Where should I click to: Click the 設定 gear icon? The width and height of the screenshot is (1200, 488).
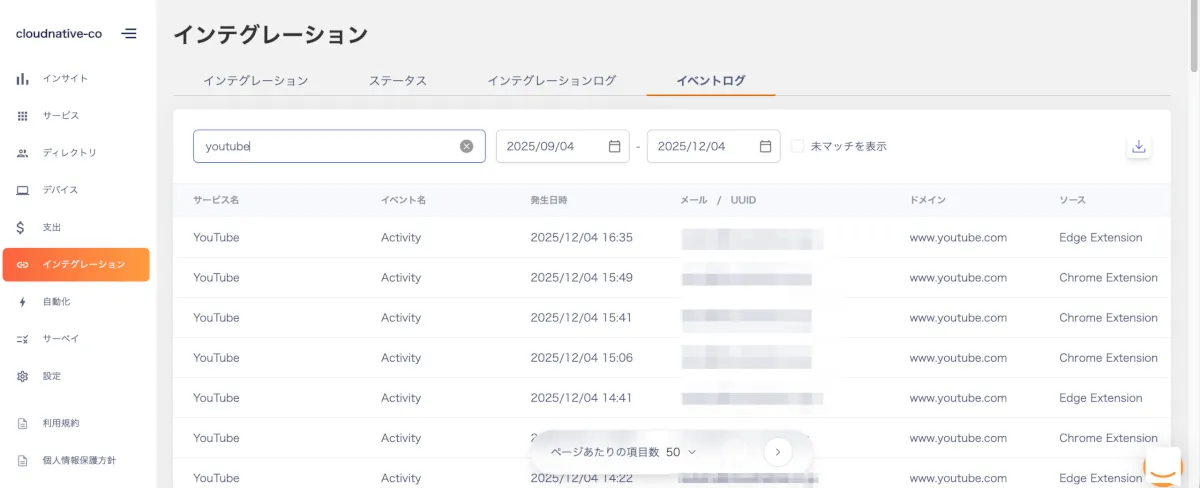[22, 376]
